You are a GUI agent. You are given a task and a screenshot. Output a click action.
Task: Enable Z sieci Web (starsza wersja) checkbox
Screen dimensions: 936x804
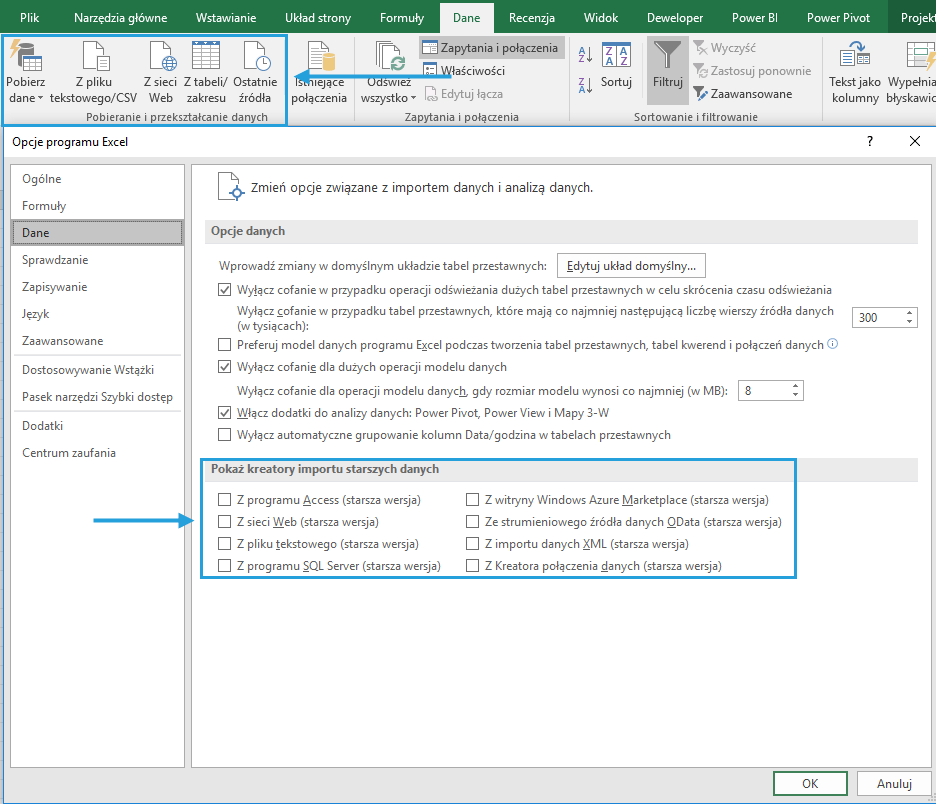[225, 522]
